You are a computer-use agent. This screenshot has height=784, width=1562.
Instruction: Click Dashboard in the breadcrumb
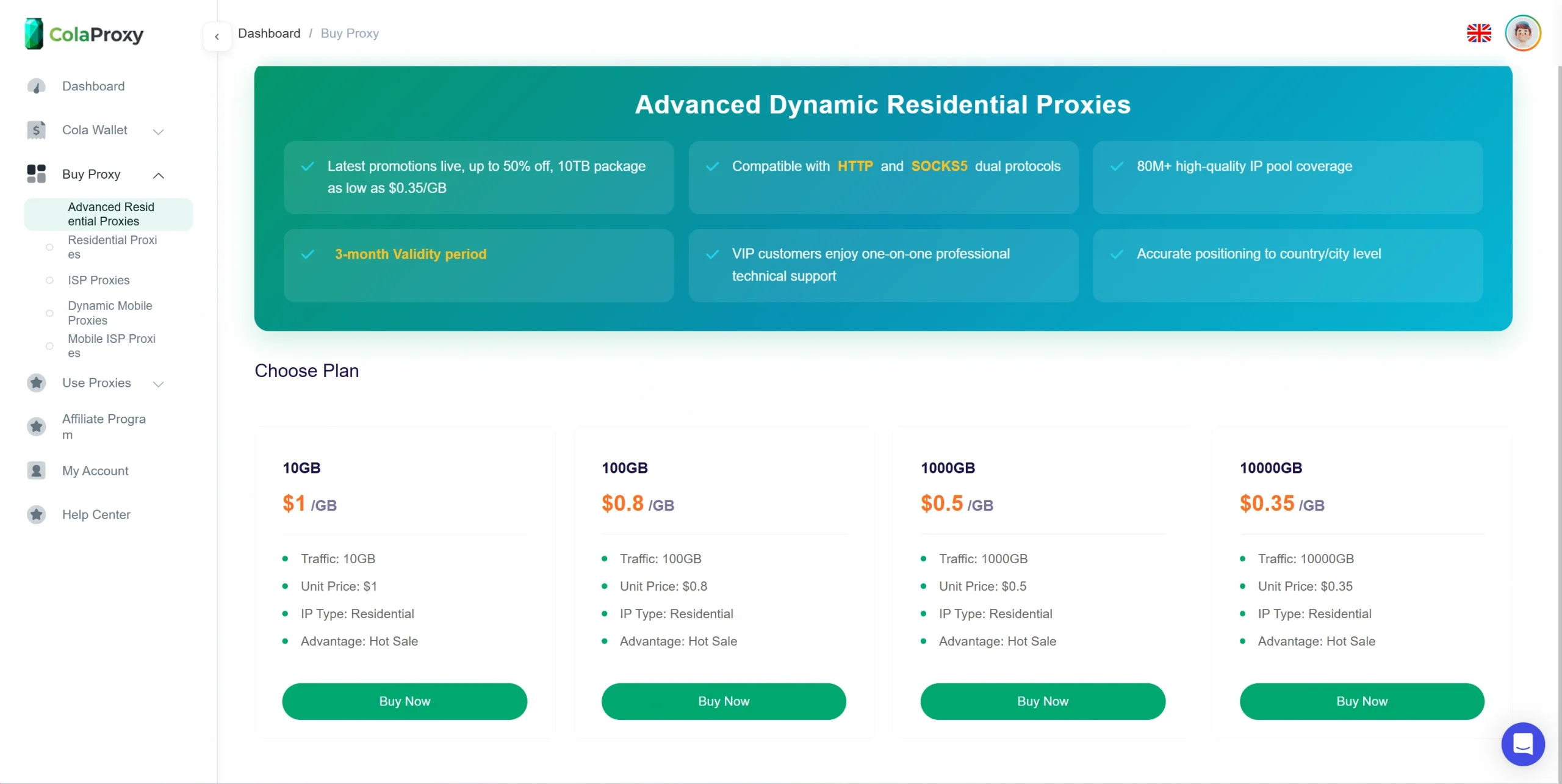269,34
